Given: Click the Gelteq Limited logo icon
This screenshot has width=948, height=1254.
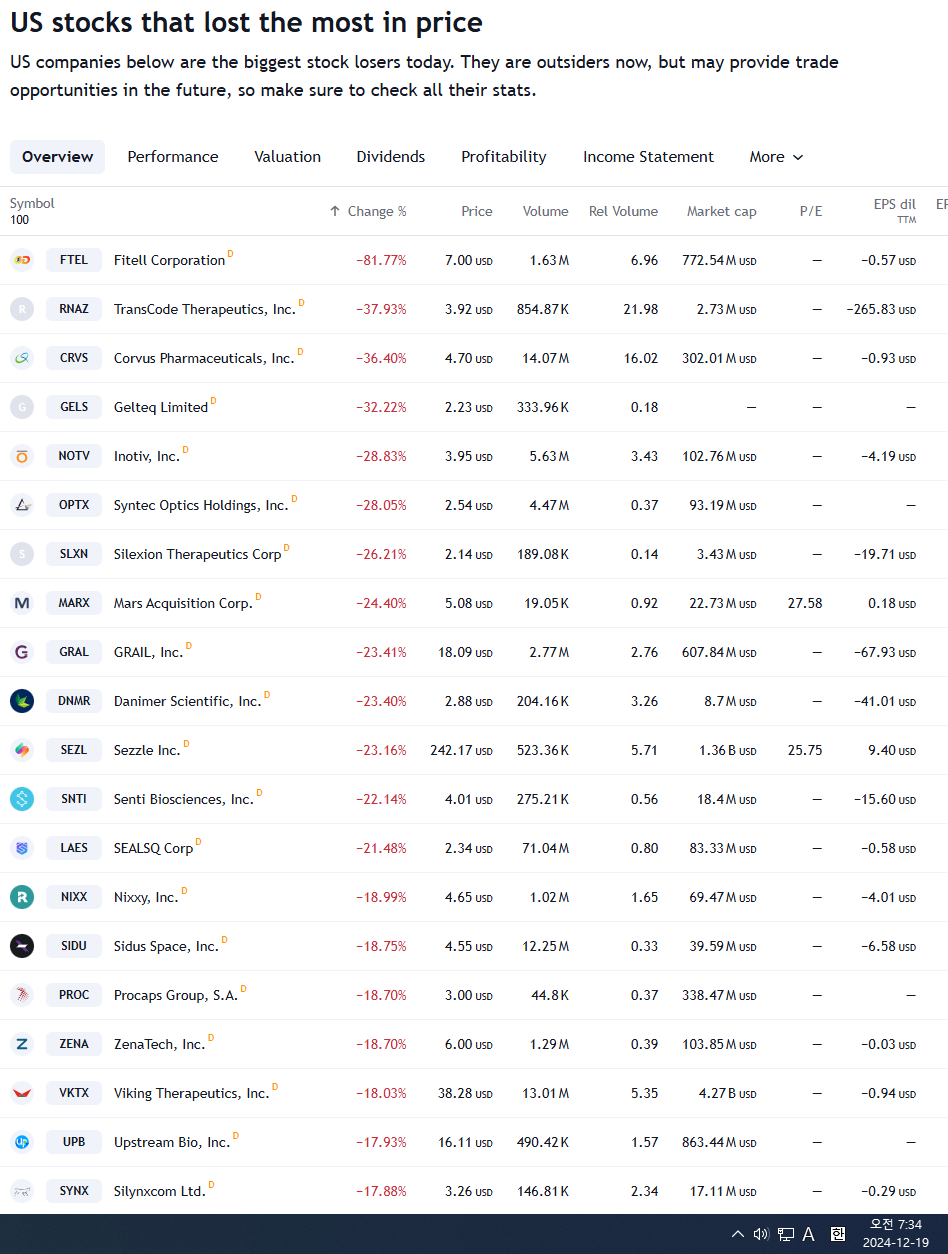Looking at the screenshot, I should (x=22, y=407).
